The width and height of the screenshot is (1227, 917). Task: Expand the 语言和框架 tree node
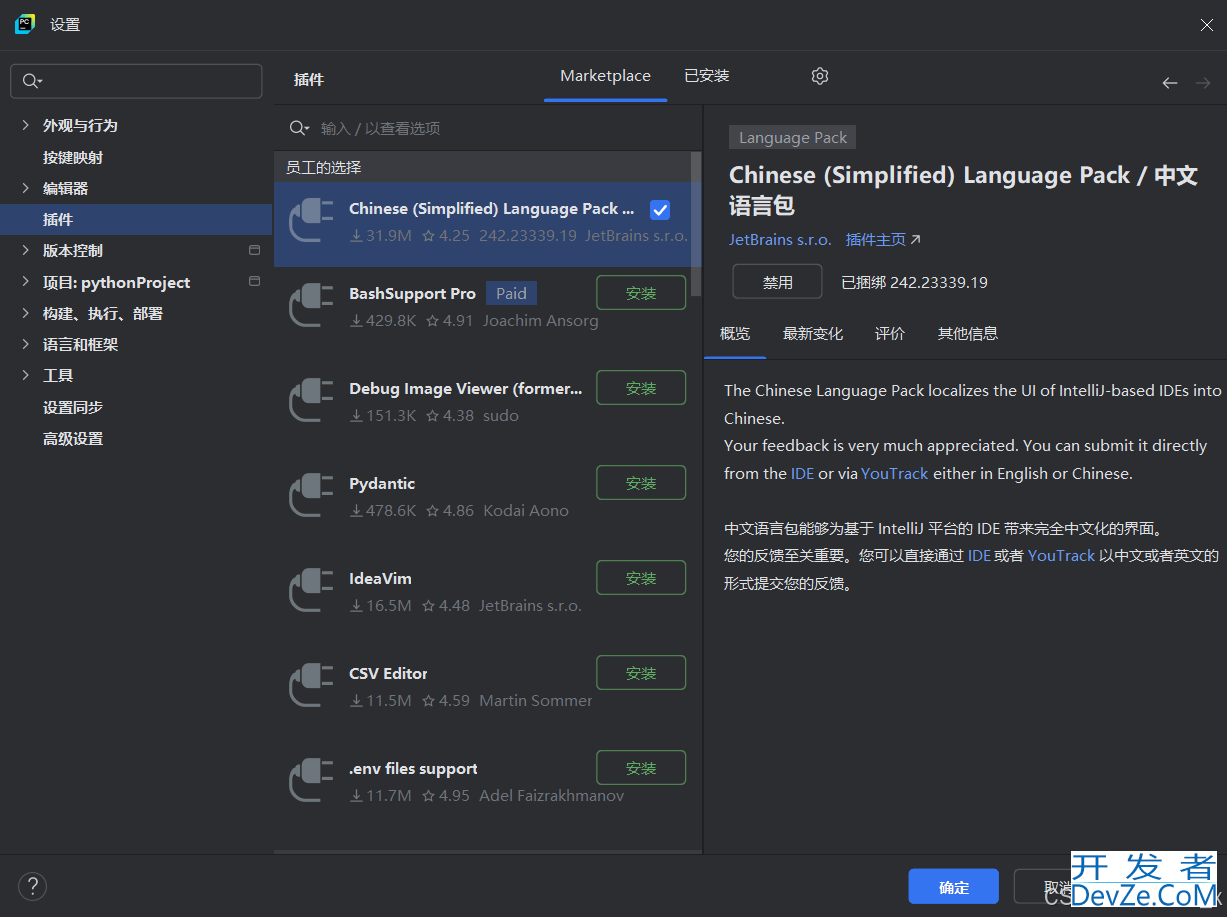25,344
